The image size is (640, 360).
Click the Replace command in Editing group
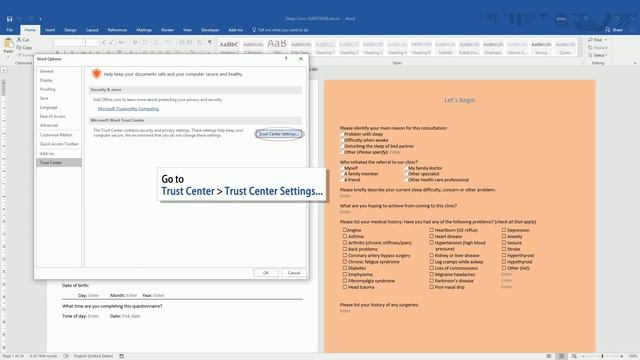[598, 47]
